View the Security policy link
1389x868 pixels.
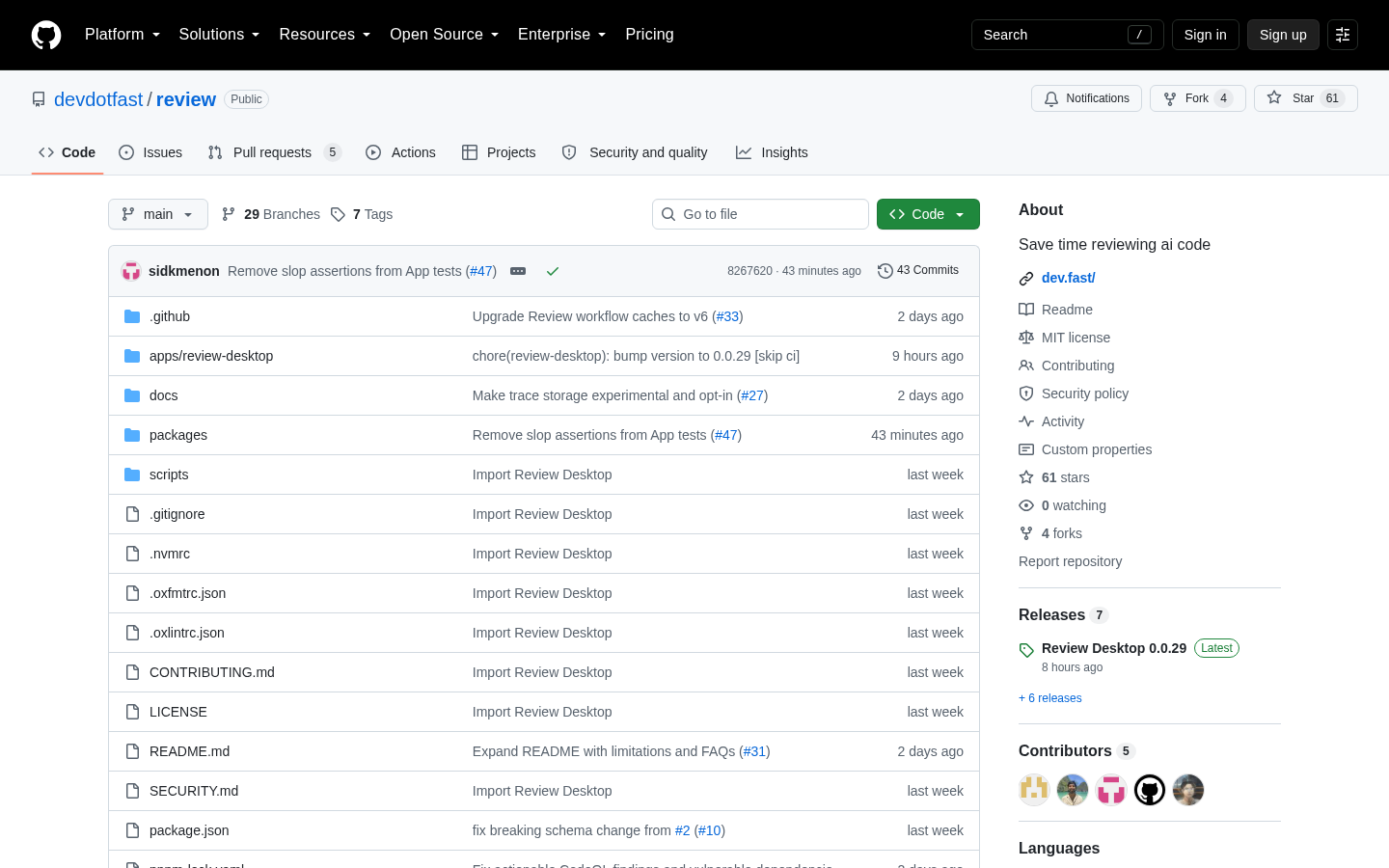(1085, 393)
